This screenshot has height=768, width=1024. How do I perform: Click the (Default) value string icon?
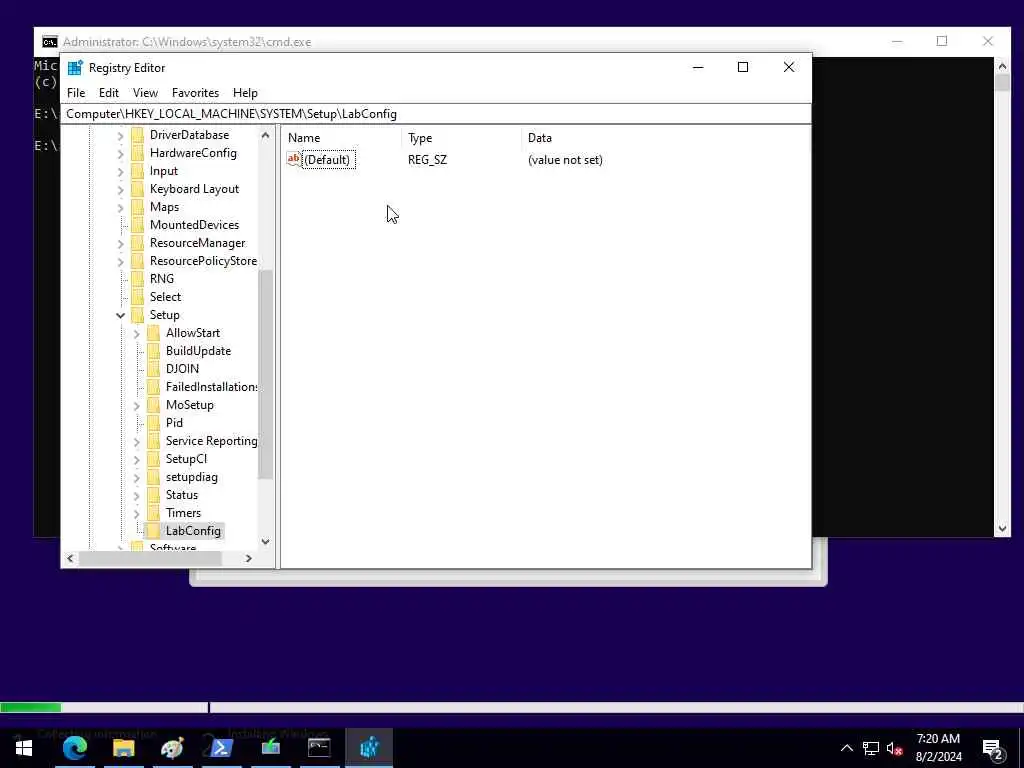(x=294, y=159)
